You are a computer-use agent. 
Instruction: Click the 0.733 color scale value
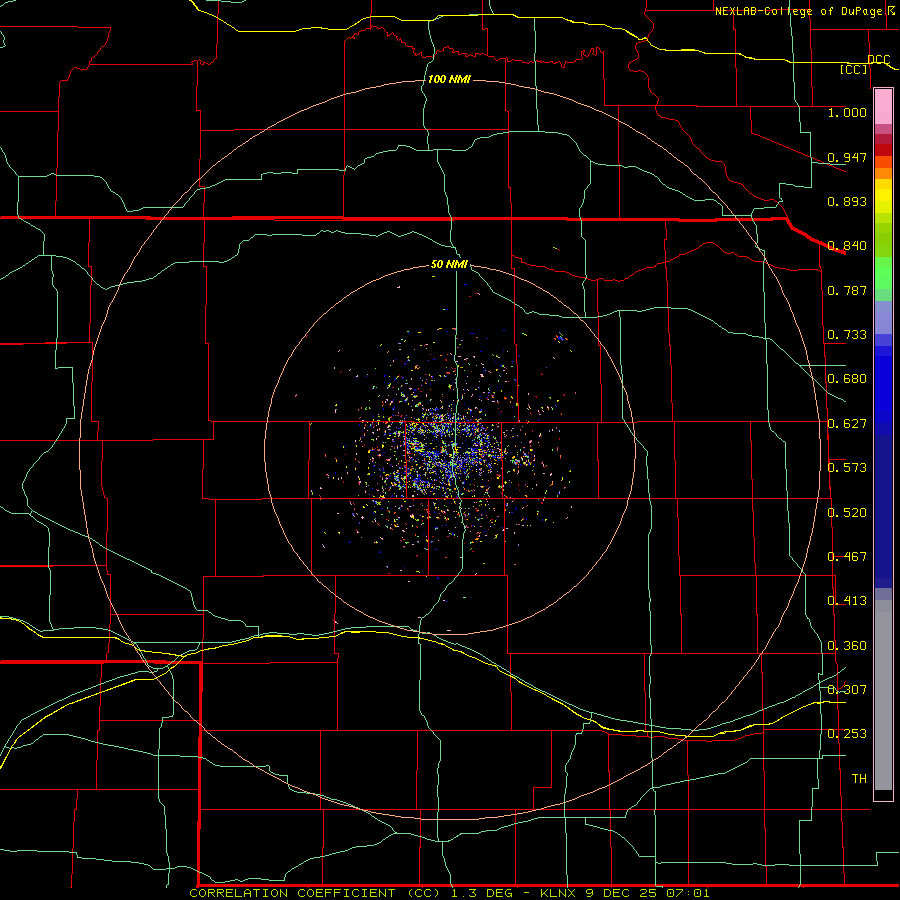coord(847,335)
